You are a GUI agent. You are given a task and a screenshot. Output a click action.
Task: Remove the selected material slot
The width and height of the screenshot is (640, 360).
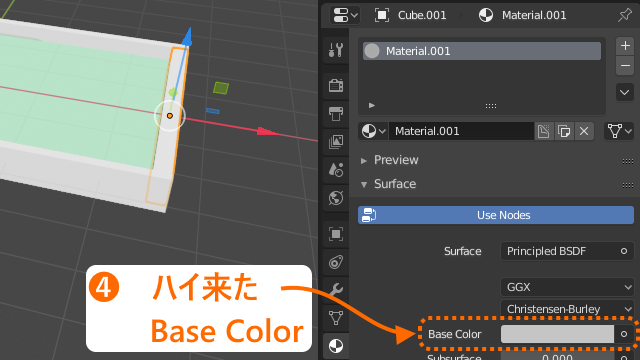tap(625, 65)
